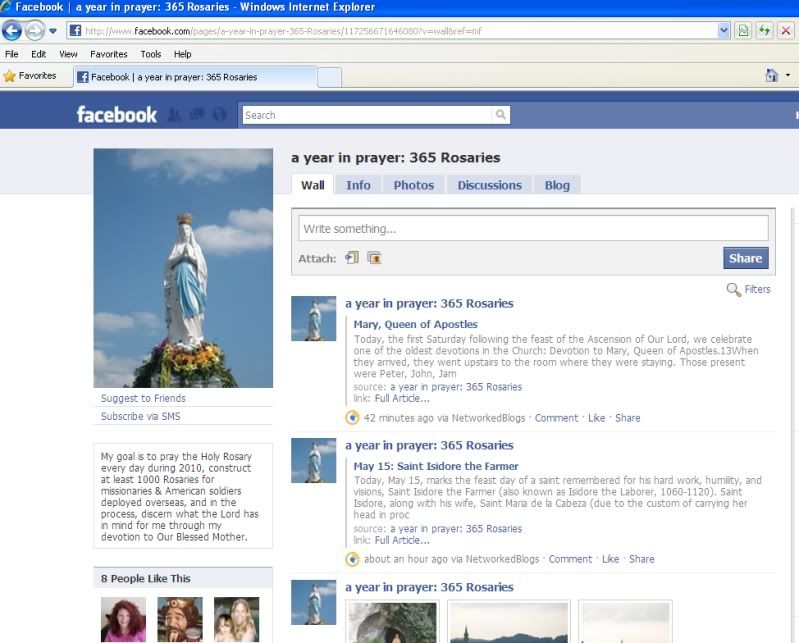This screenshot has width=799, height=643.
Task: Open the messages icon in header
Action: coord(197,115)
